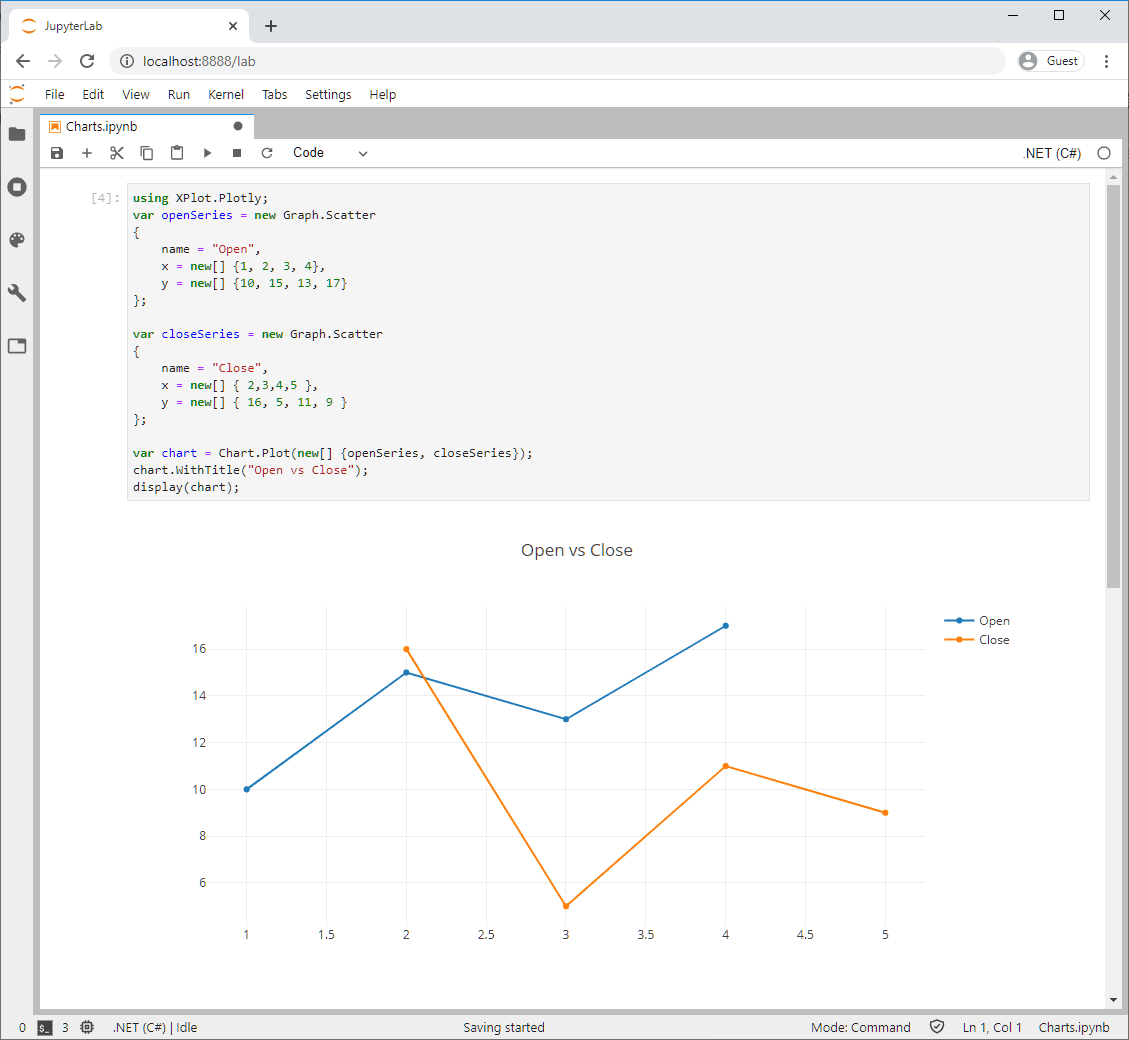Open the File Browser sidebar panel

(17, 134)
